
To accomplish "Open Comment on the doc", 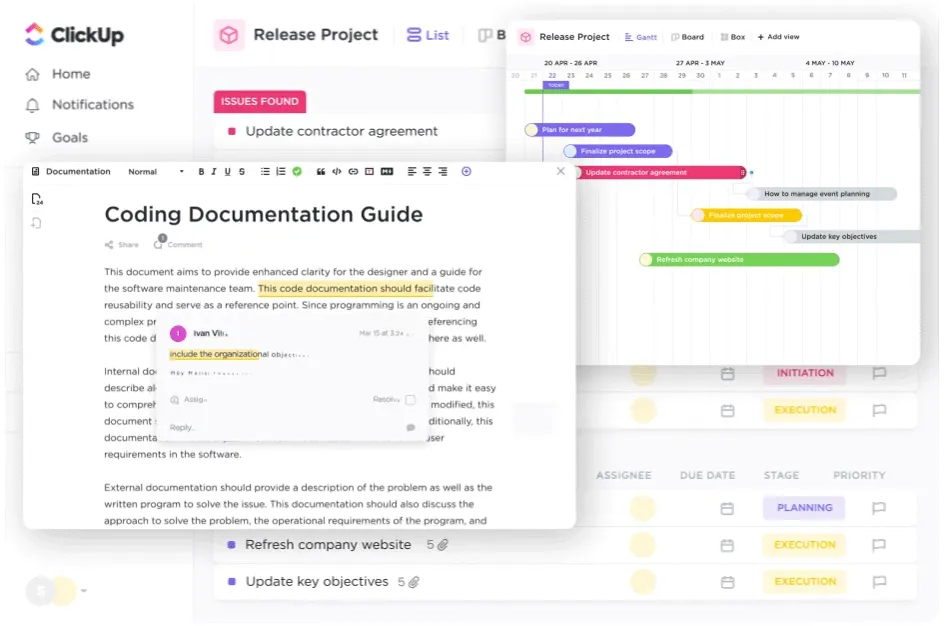I will [178, 243].
